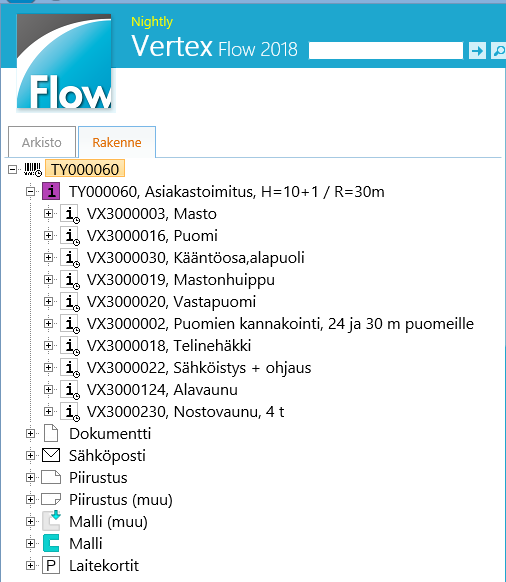Collapse the Asiakastoimitus branch
This screenshot has width=506, height=582.
click(30, 192)
